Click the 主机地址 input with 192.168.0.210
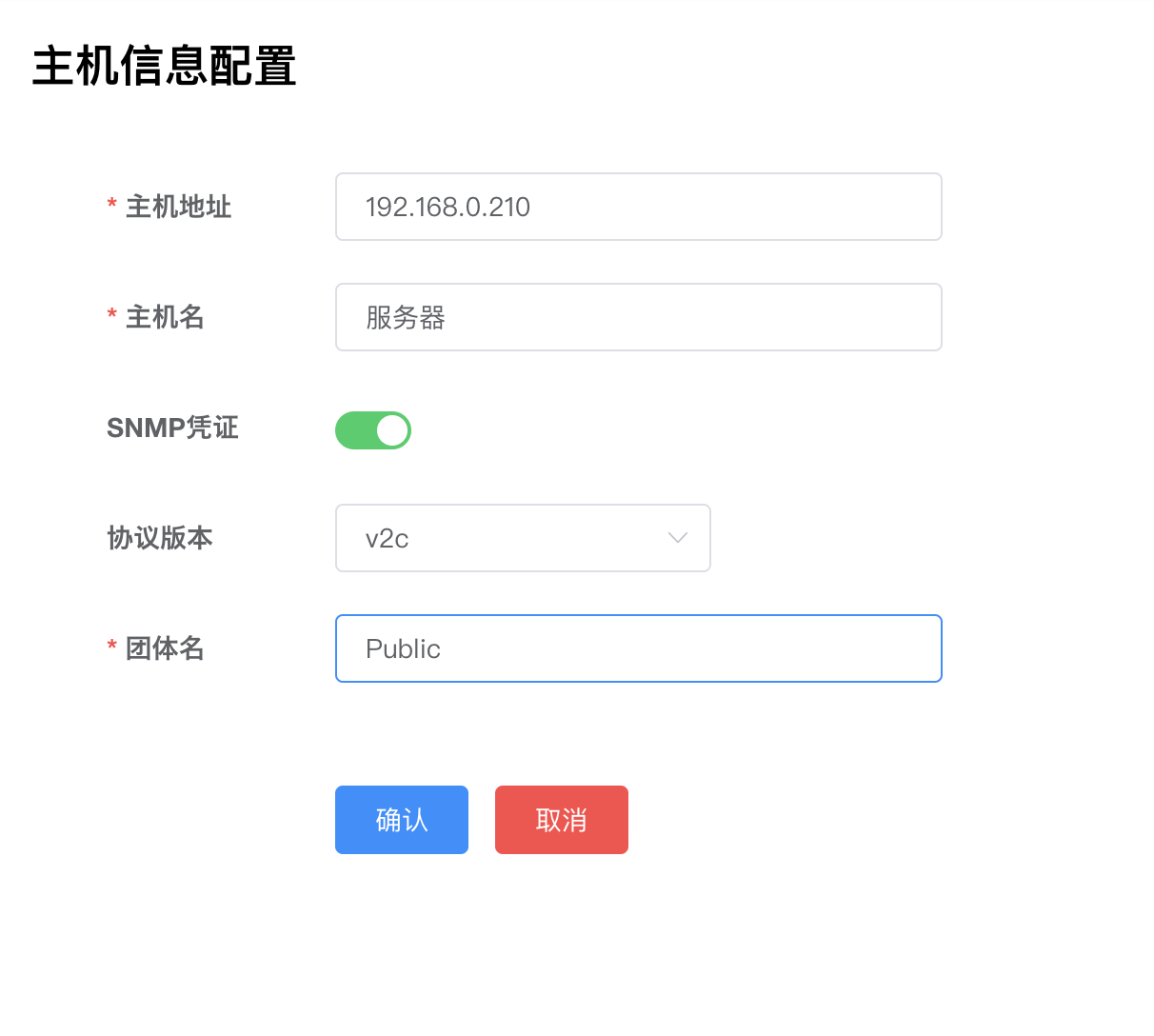 pyautogui.click(x=638, y=207)
